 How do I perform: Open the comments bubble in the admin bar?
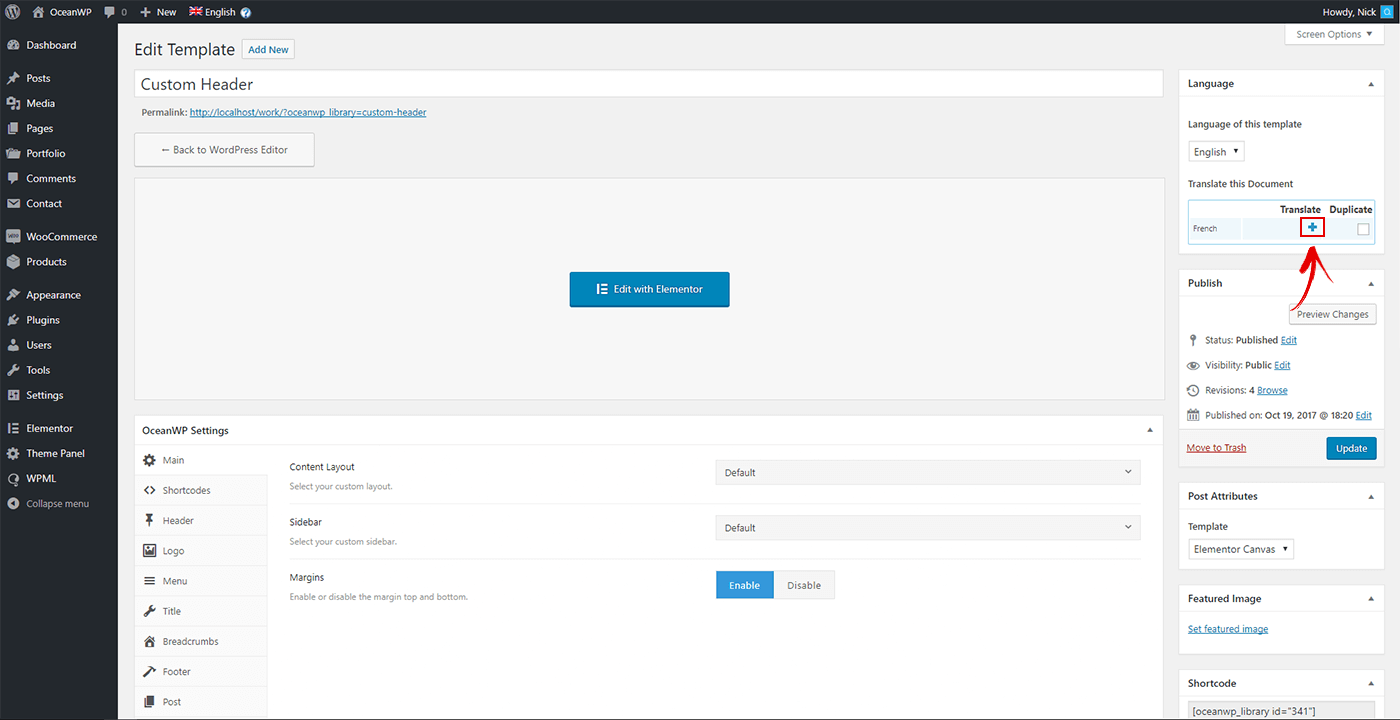click(108, 11)
